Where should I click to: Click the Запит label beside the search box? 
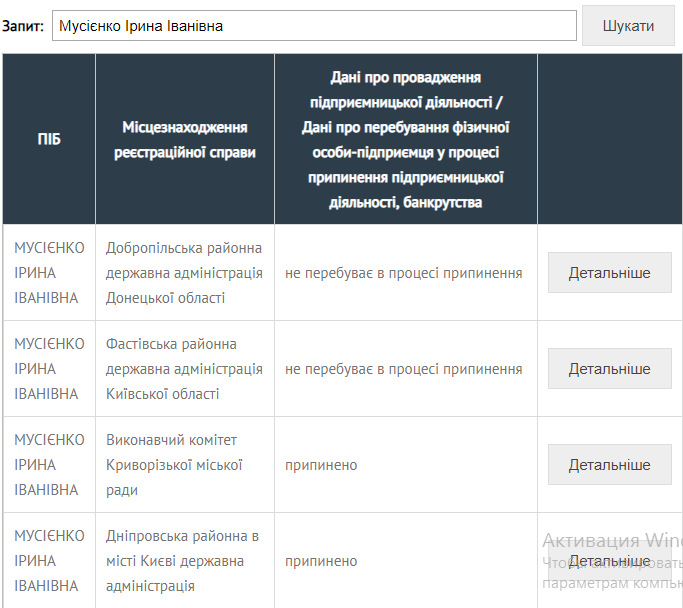coord(23,26)
